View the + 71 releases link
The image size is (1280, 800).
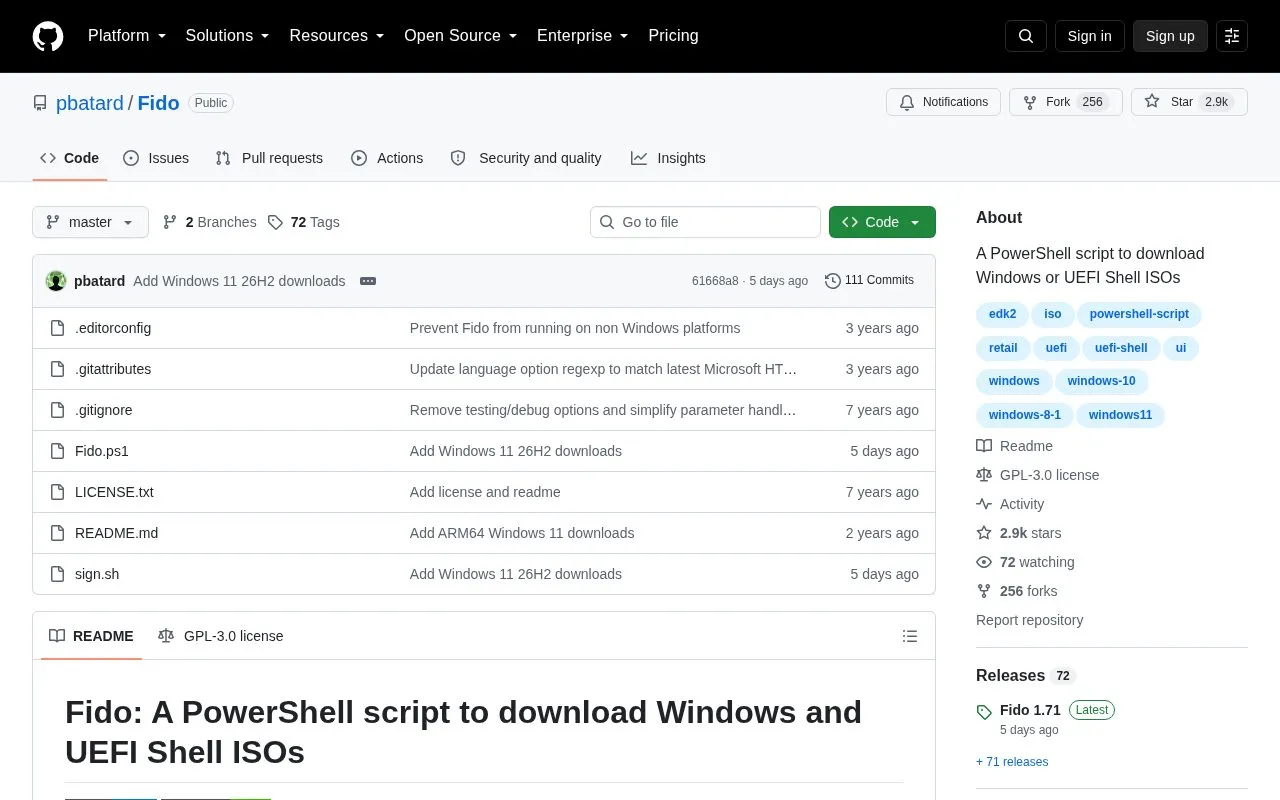(x=1012, y=762)
